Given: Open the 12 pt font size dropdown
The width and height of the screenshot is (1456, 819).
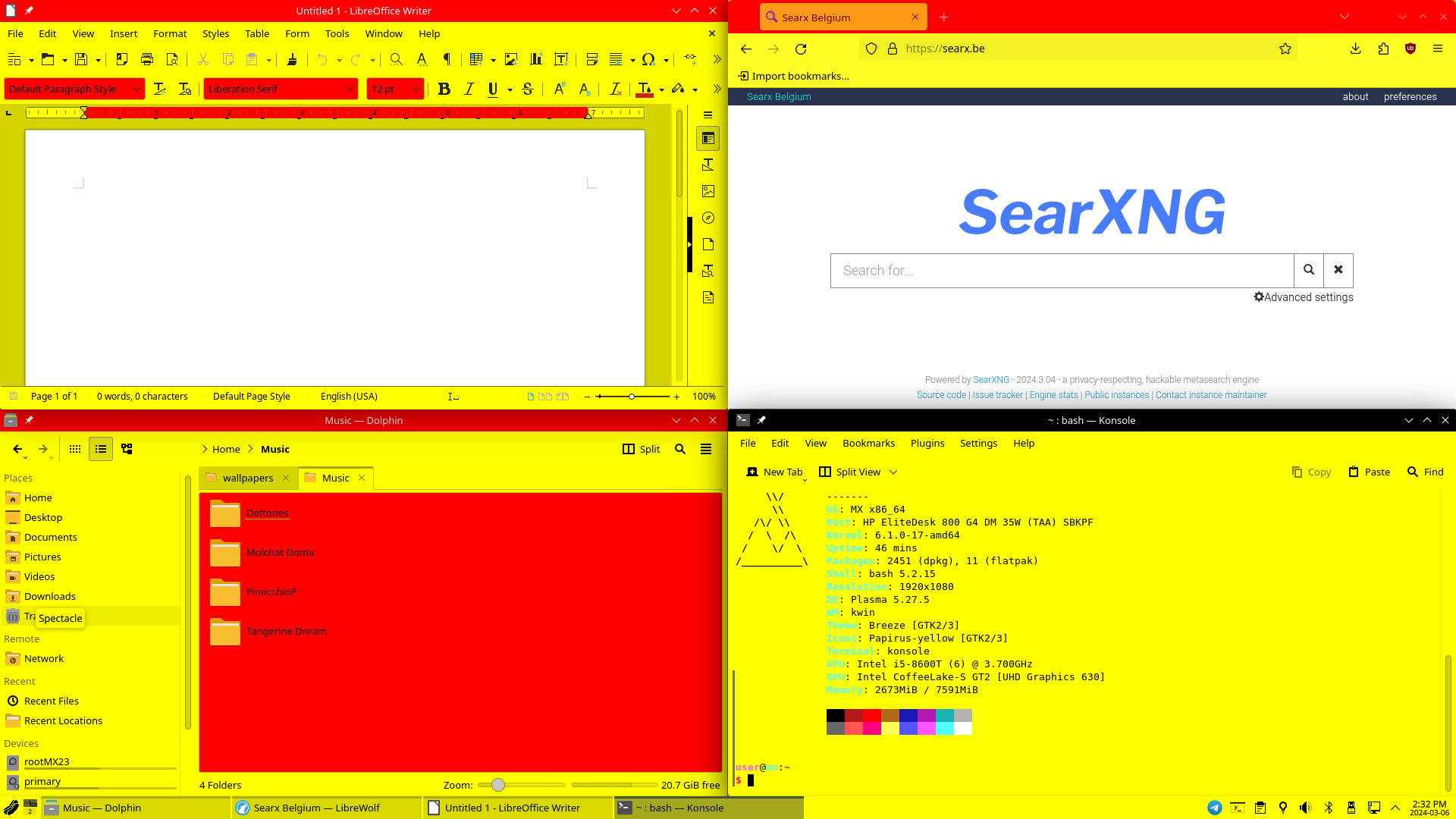Looking at the screenshot, I should (x=416, y=89).
